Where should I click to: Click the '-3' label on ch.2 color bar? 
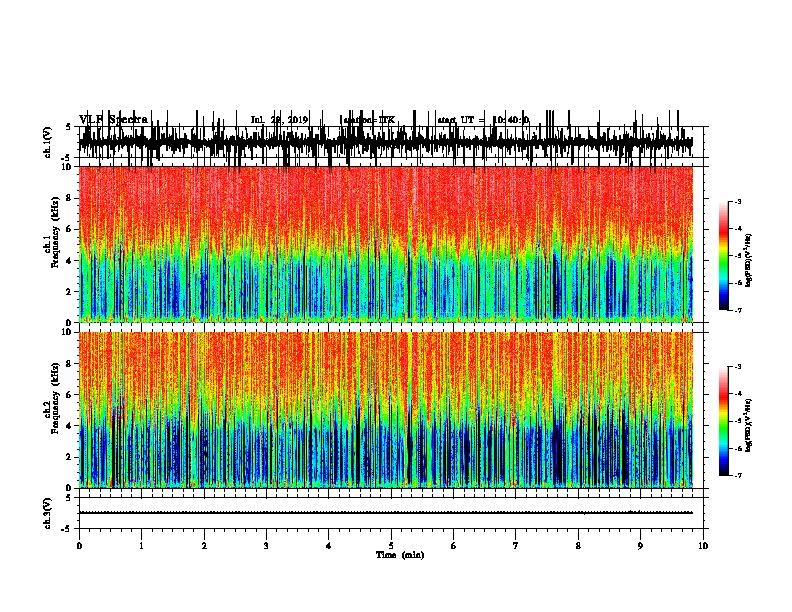738,367
